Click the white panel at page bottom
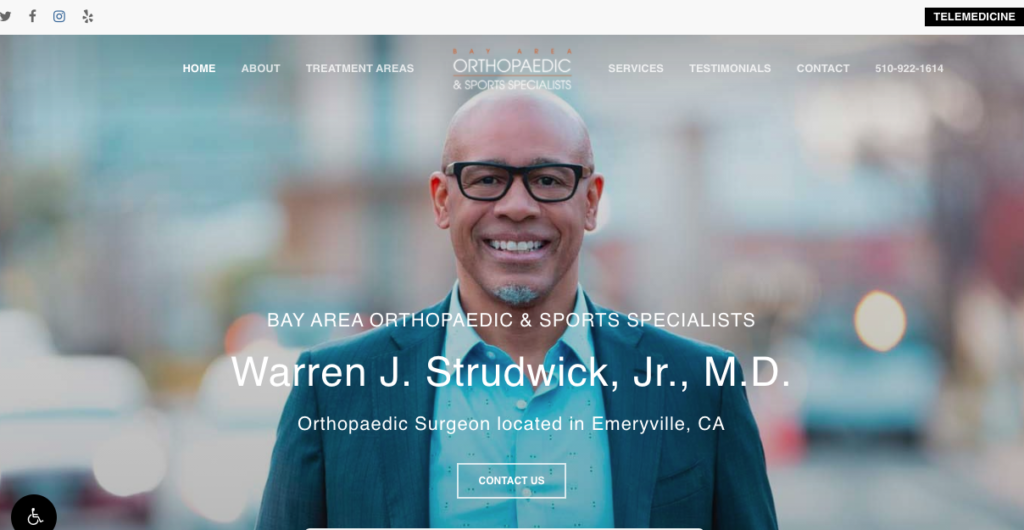This screenshot has width=1024, height=530. coord(504,529)
